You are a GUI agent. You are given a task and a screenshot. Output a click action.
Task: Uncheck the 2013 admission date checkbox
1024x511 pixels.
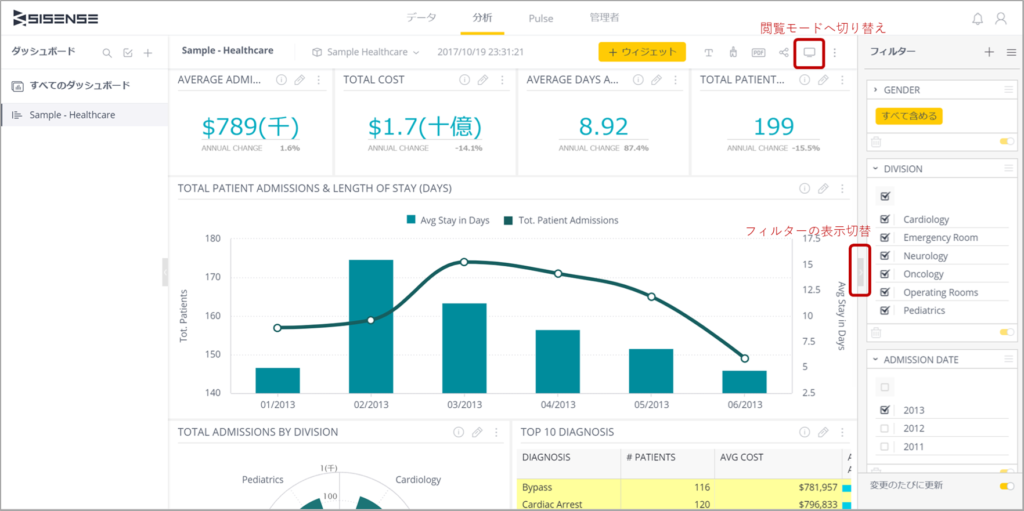tap(885, 410)
